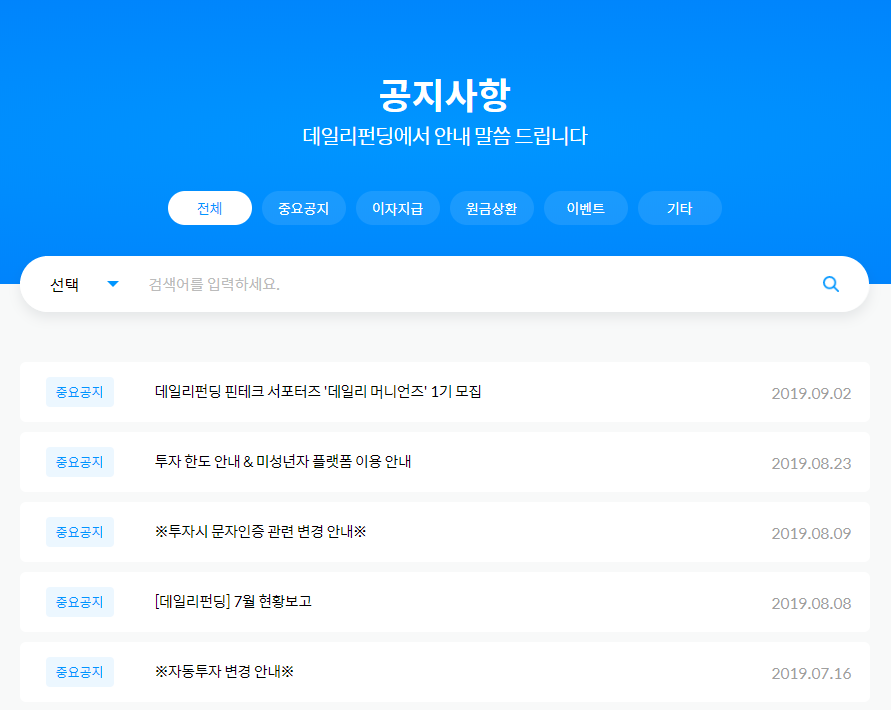Click subtitle 데일리펀딩에서 안내 말씀 드립니다
891x710 pixels.
pyautogui.click(x=445, y=136)
